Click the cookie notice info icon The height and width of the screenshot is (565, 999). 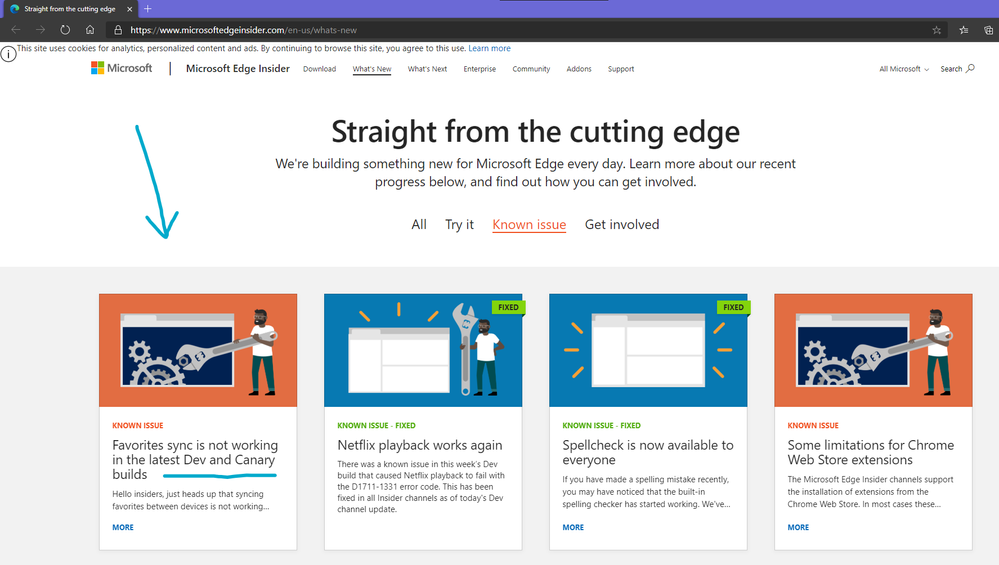pos(8,54)
